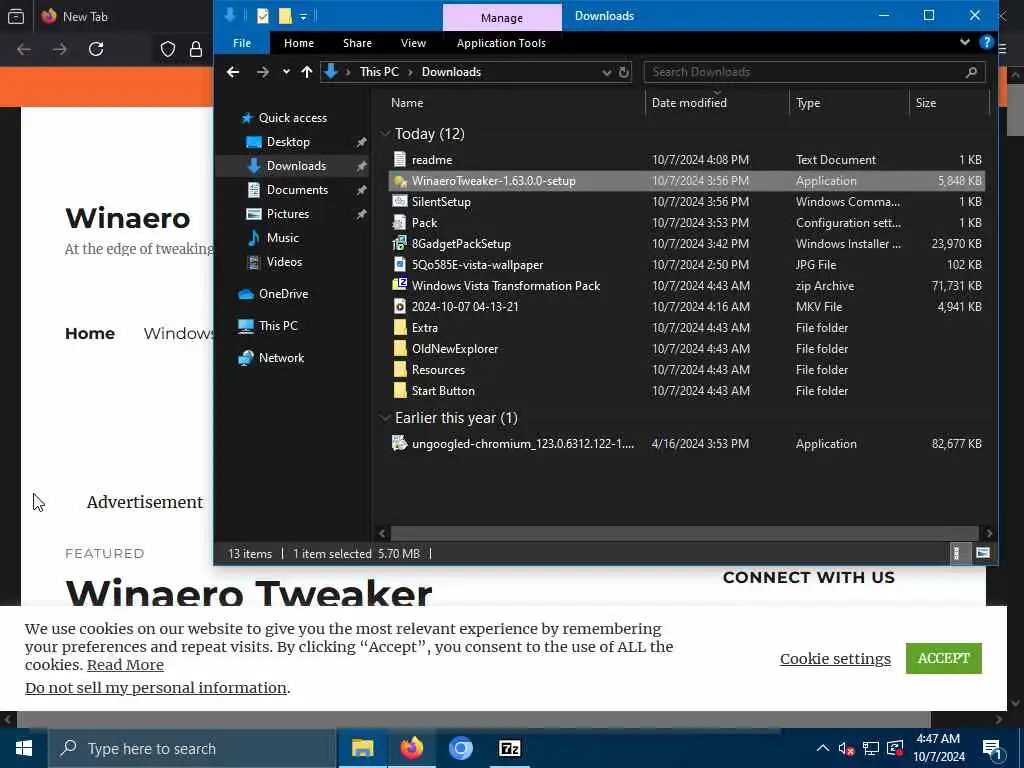Expand the ribbon with the chevron
This screenshot has width=1024, height=768.
[965, 42]
